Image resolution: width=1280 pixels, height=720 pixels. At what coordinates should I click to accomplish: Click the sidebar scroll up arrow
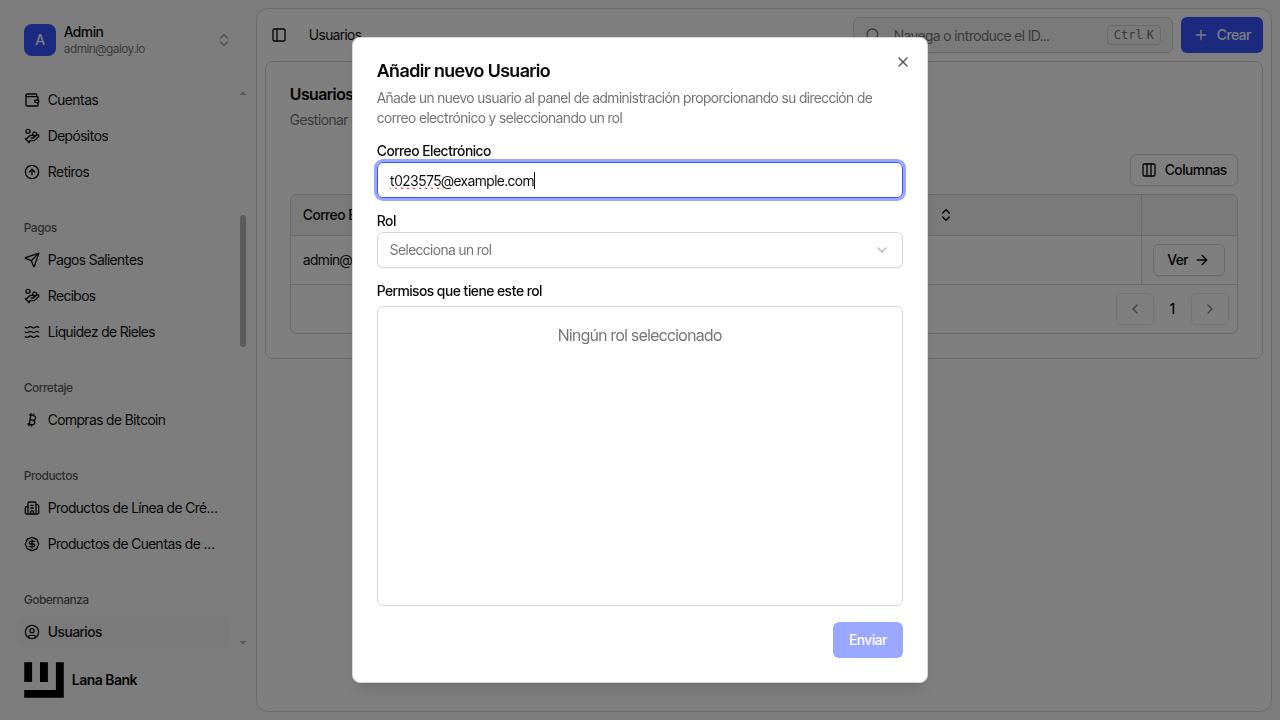tap(243, 95)
